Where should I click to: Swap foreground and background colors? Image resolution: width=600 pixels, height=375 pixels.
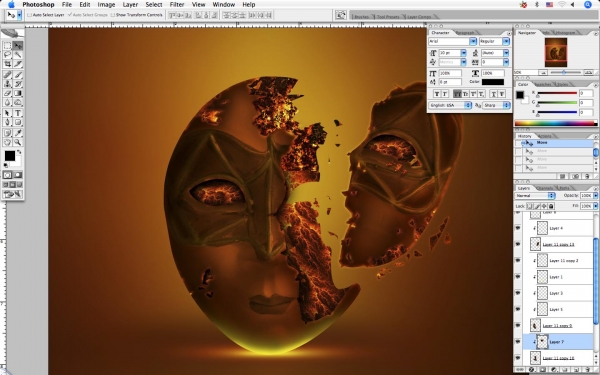(x=19, y=152)
